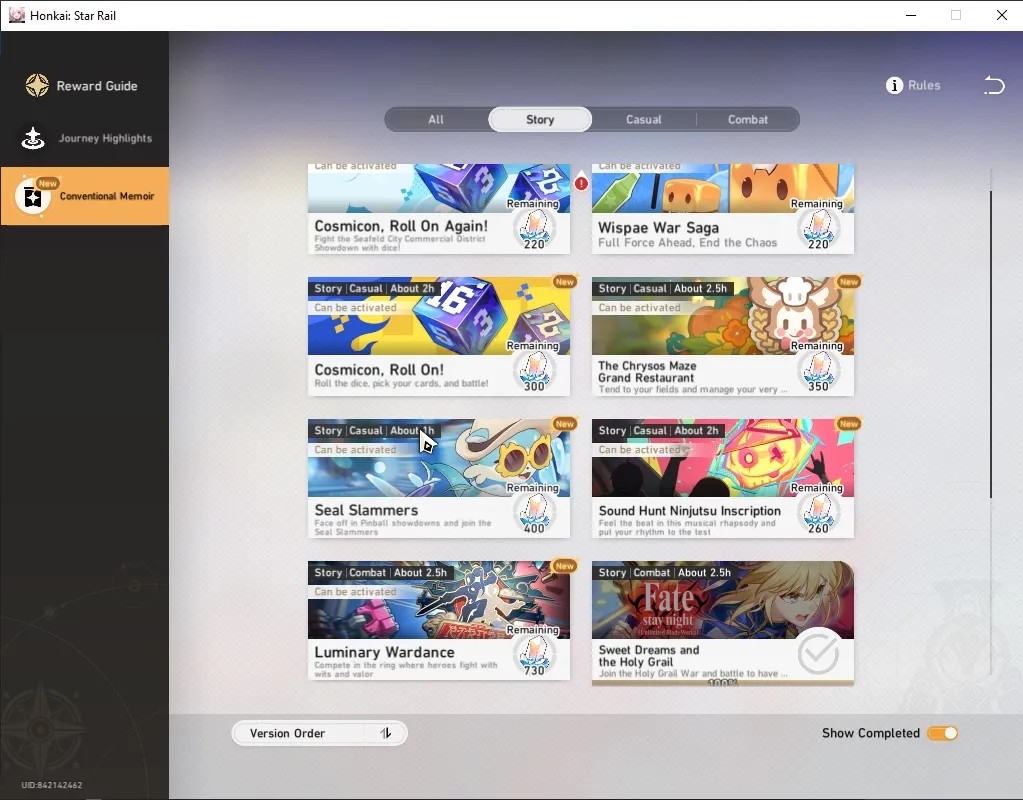
Task: Open the Sound Hunt Ninjutsu Inscription card
Action: point(723,478)
